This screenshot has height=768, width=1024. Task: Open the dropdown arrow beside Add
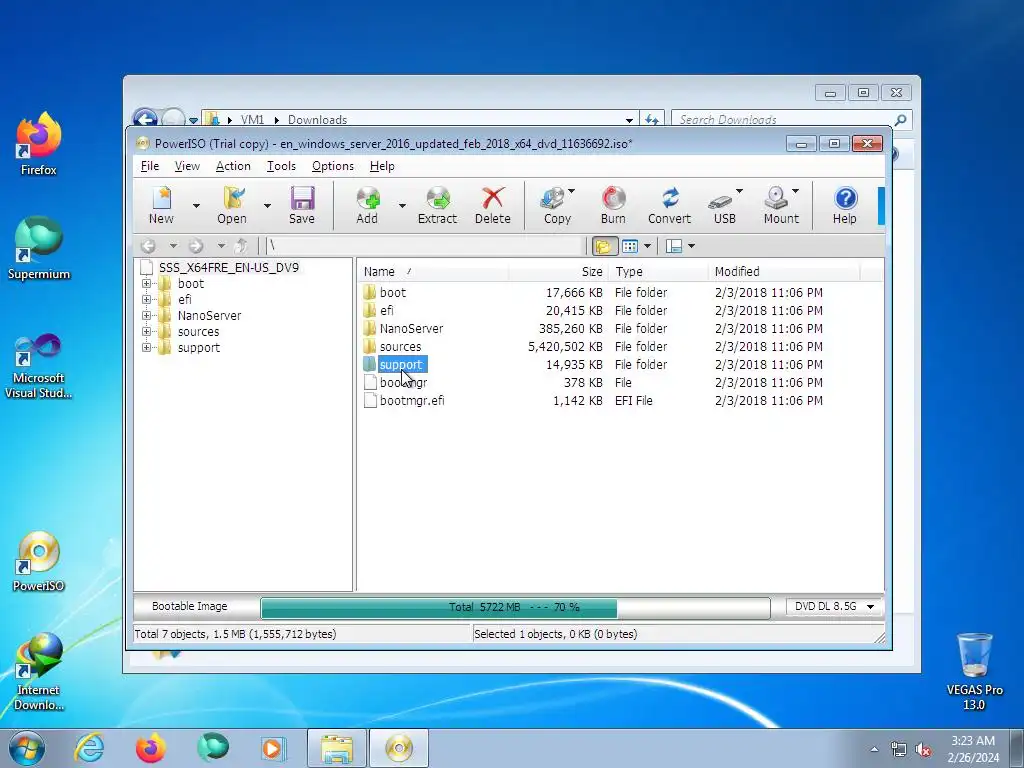tap(402, 206)
